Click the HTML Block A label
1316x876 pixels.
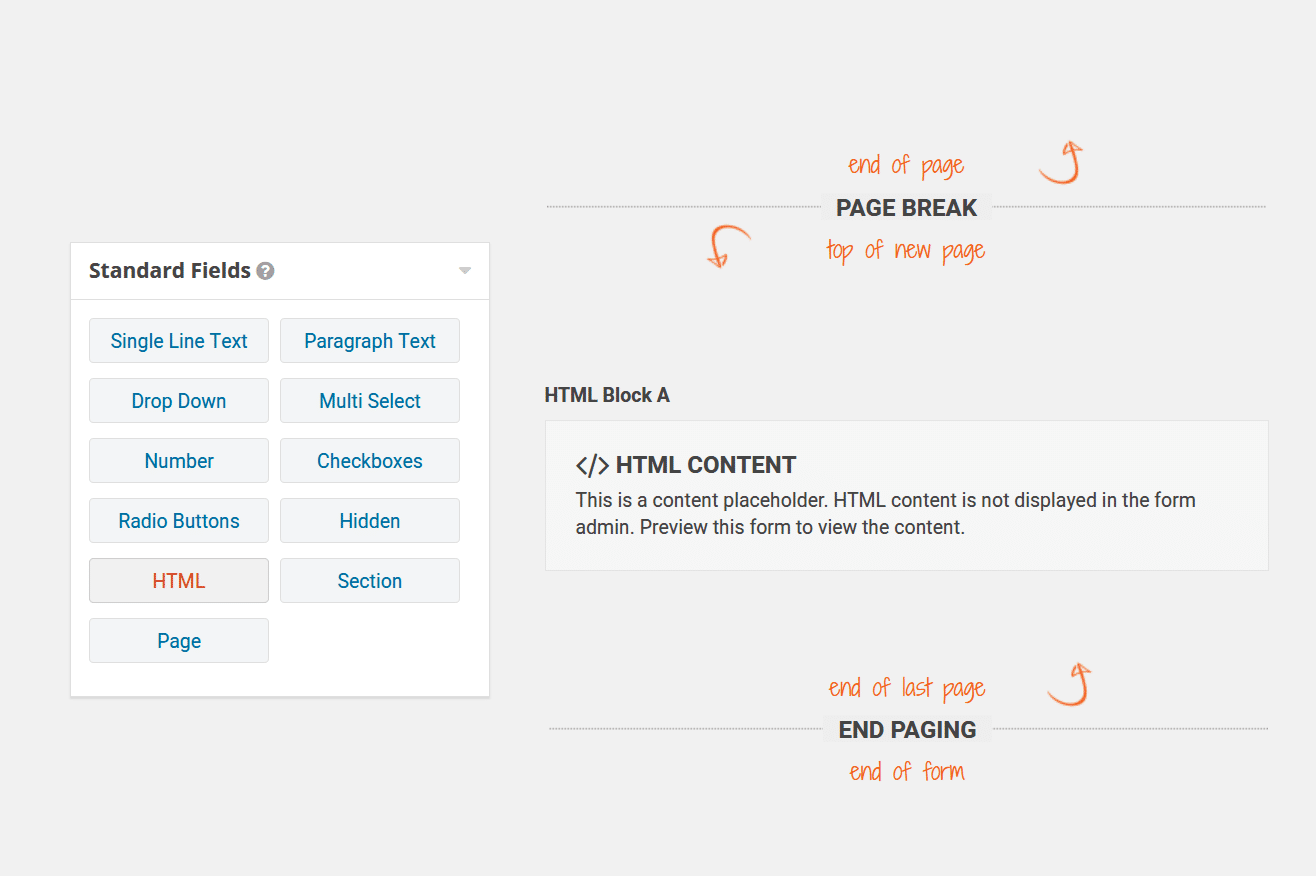point(607,395)
